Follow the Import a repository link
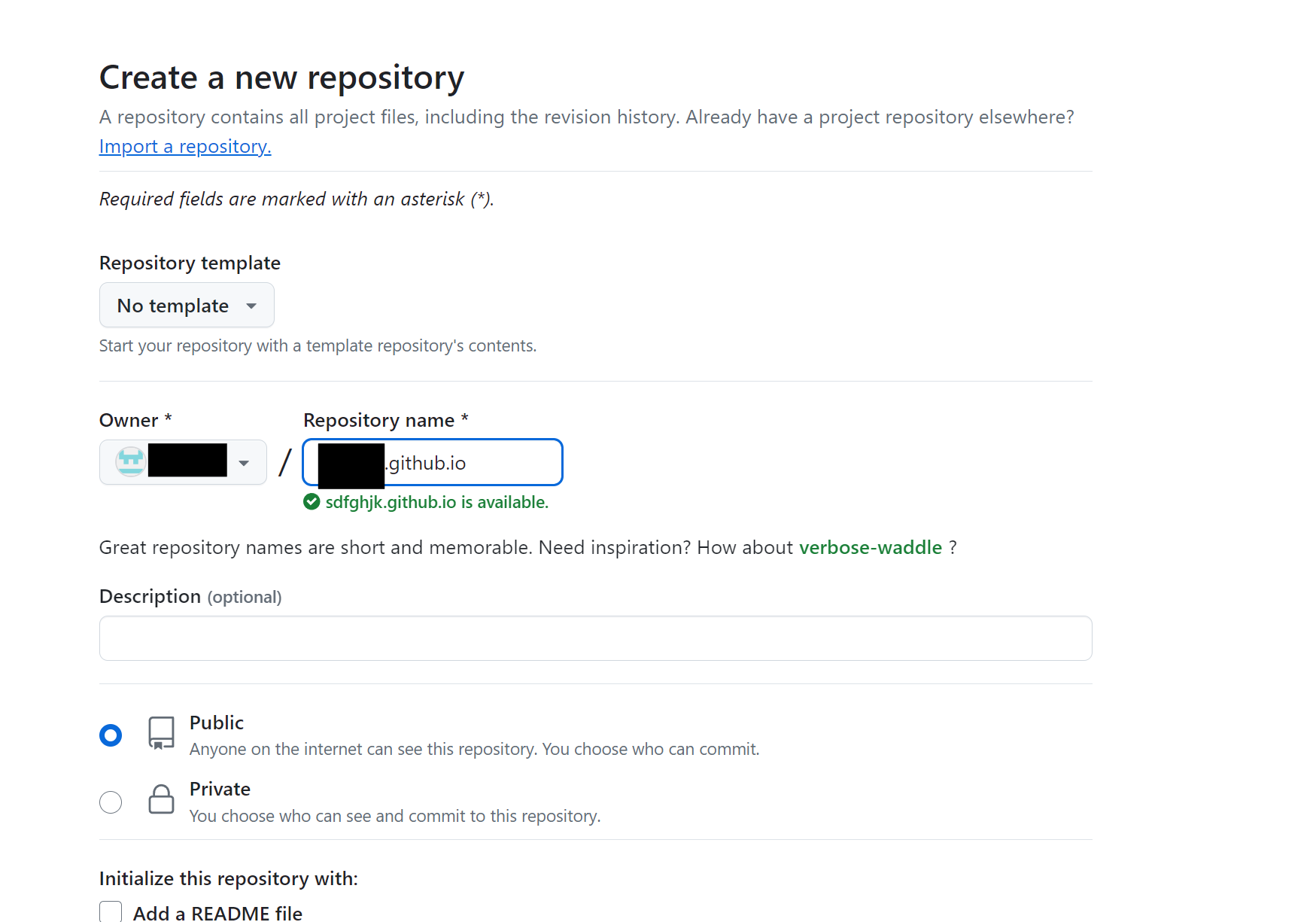The width and height of the screenshot is (1316, 922). [x=185, y=146]
